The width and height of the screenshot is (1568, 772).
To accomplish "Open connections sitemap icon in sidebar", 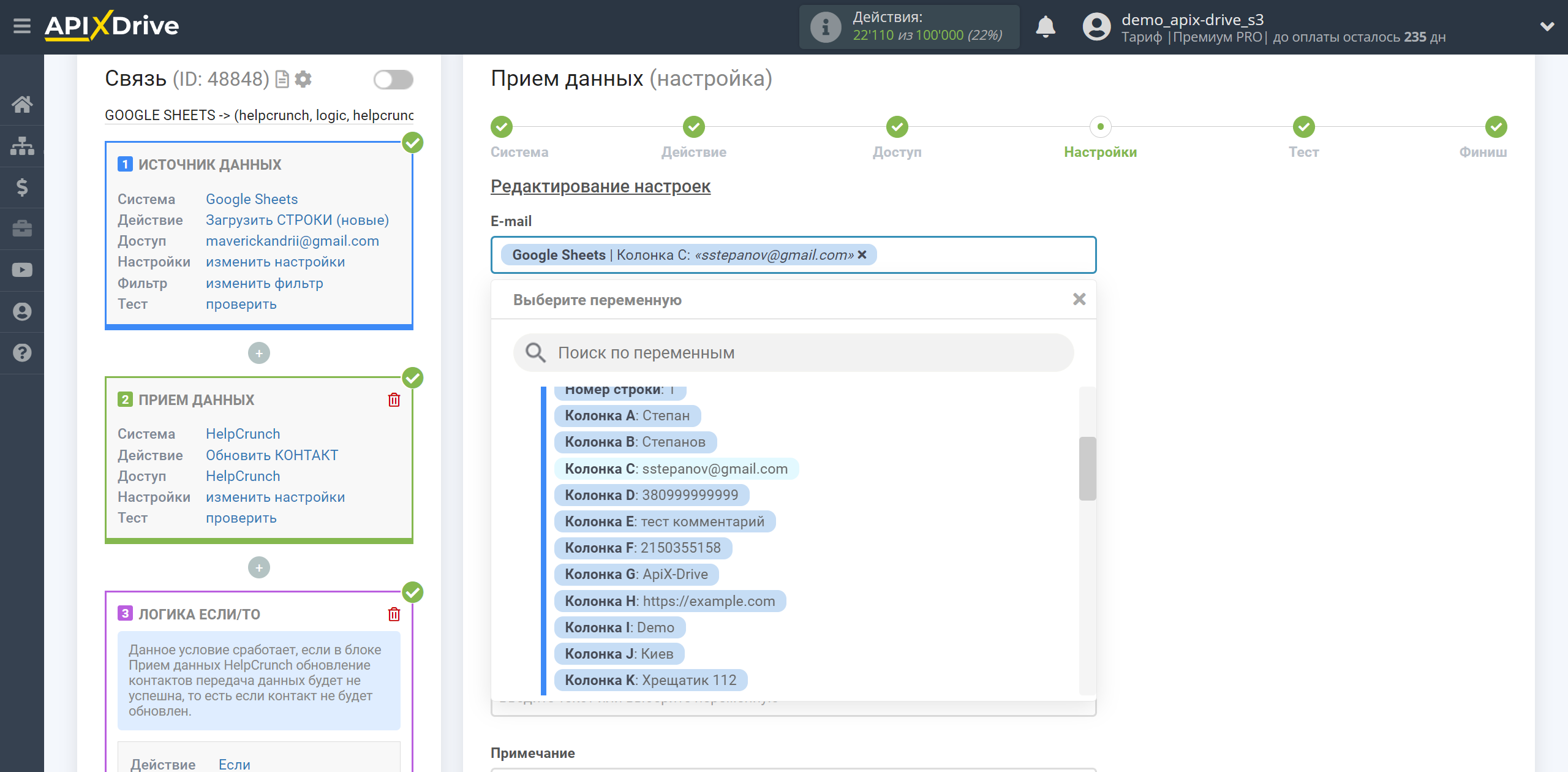I will point(22,146).
